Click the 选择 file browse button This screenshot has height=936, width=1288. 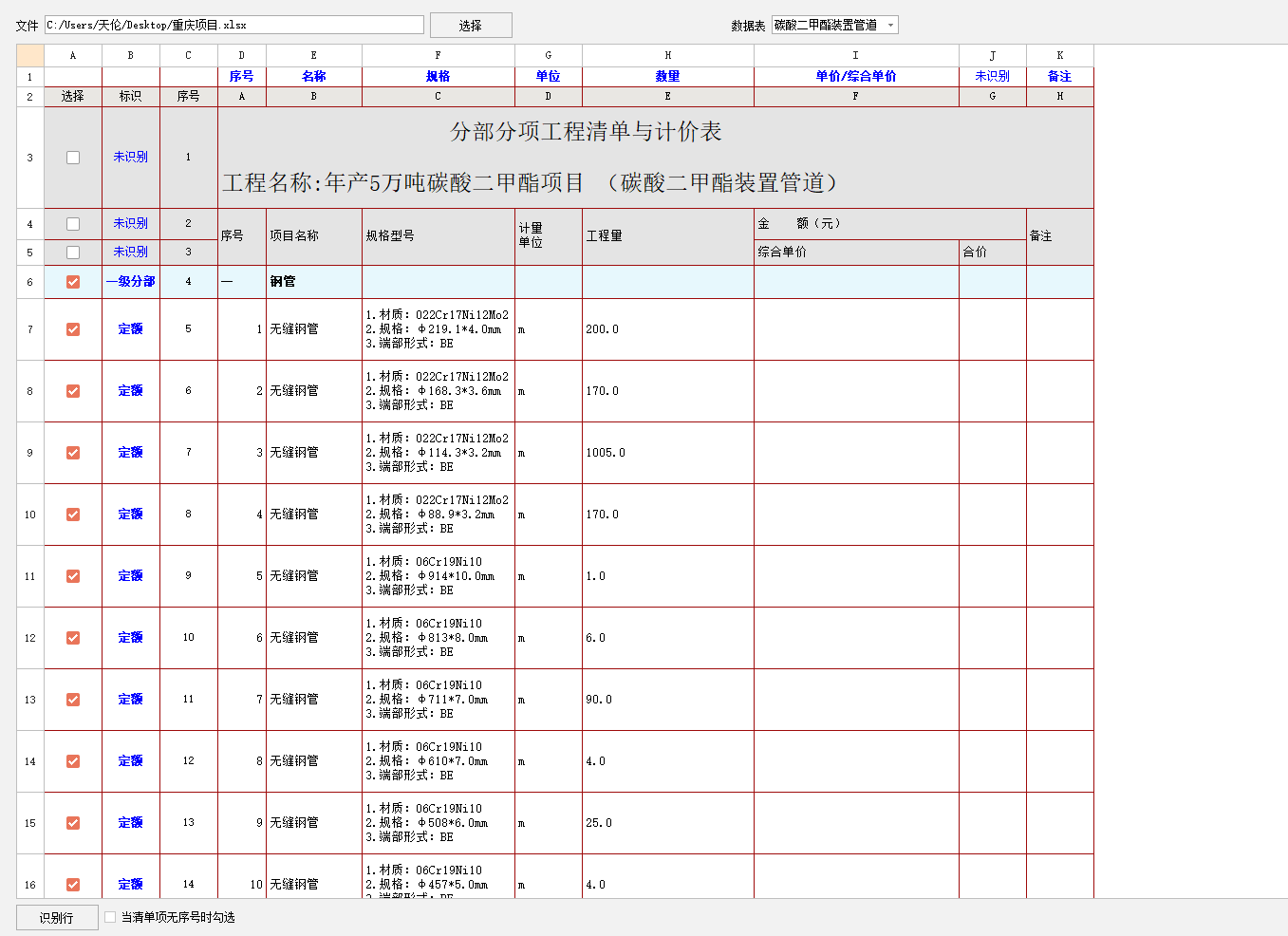(x=471, y=26)
